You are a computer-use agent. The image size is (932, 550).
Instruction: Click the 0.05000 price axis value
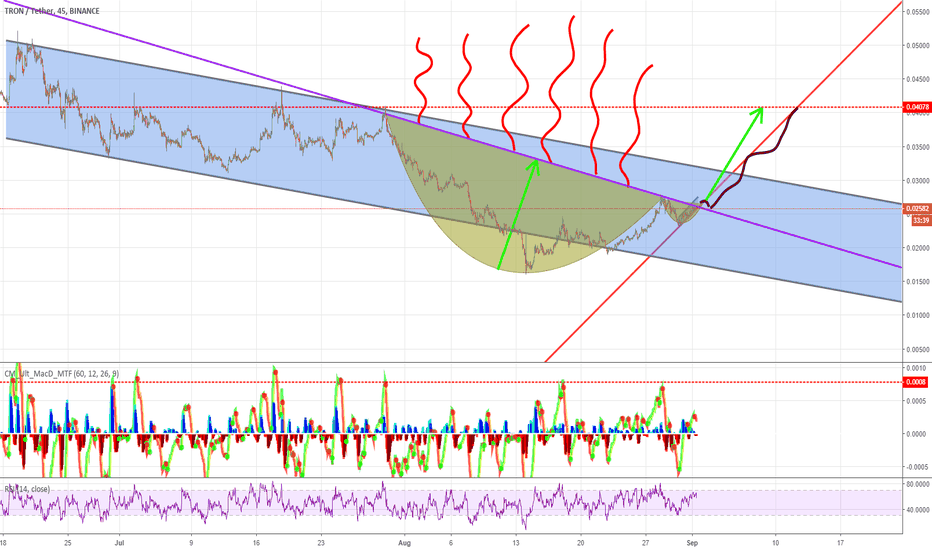coord(918,45)
